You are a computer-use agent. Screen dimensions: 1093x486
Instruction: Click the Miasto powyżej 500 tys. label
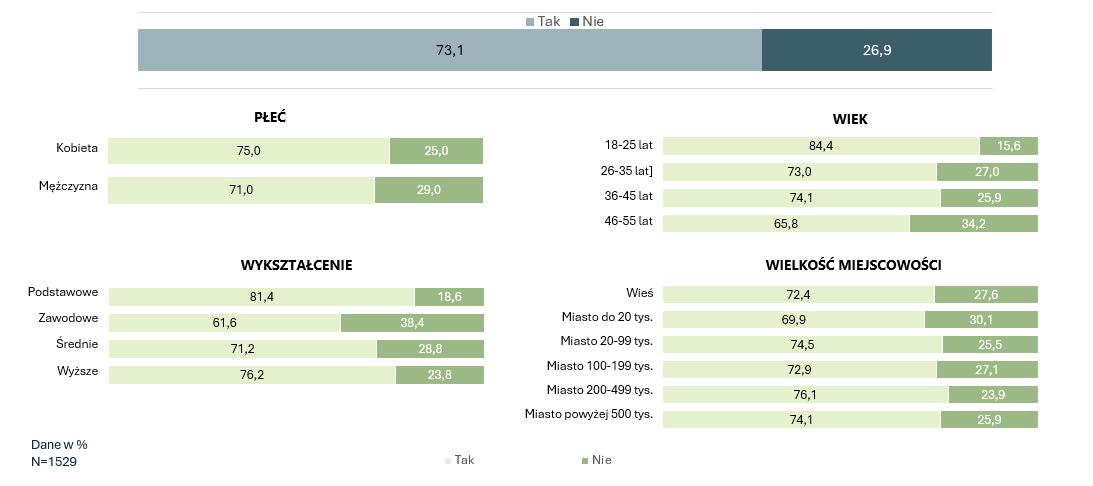point(589,414)
